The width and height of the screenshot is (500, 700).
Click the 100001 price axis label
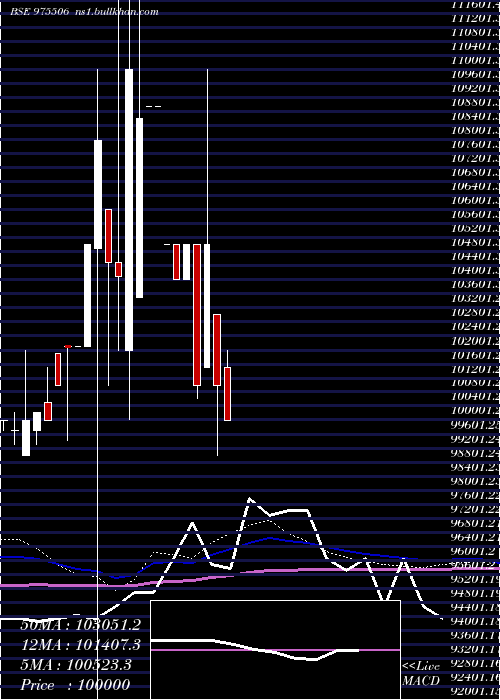[475, 410]
